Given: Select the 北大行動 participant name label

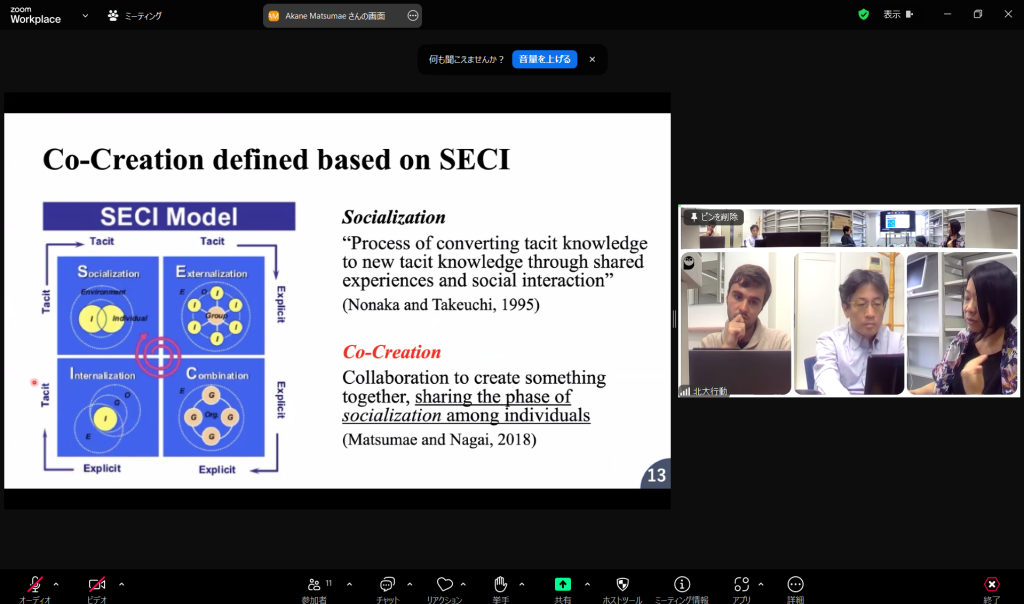Looking at the screenshot, I should point(710,391).
